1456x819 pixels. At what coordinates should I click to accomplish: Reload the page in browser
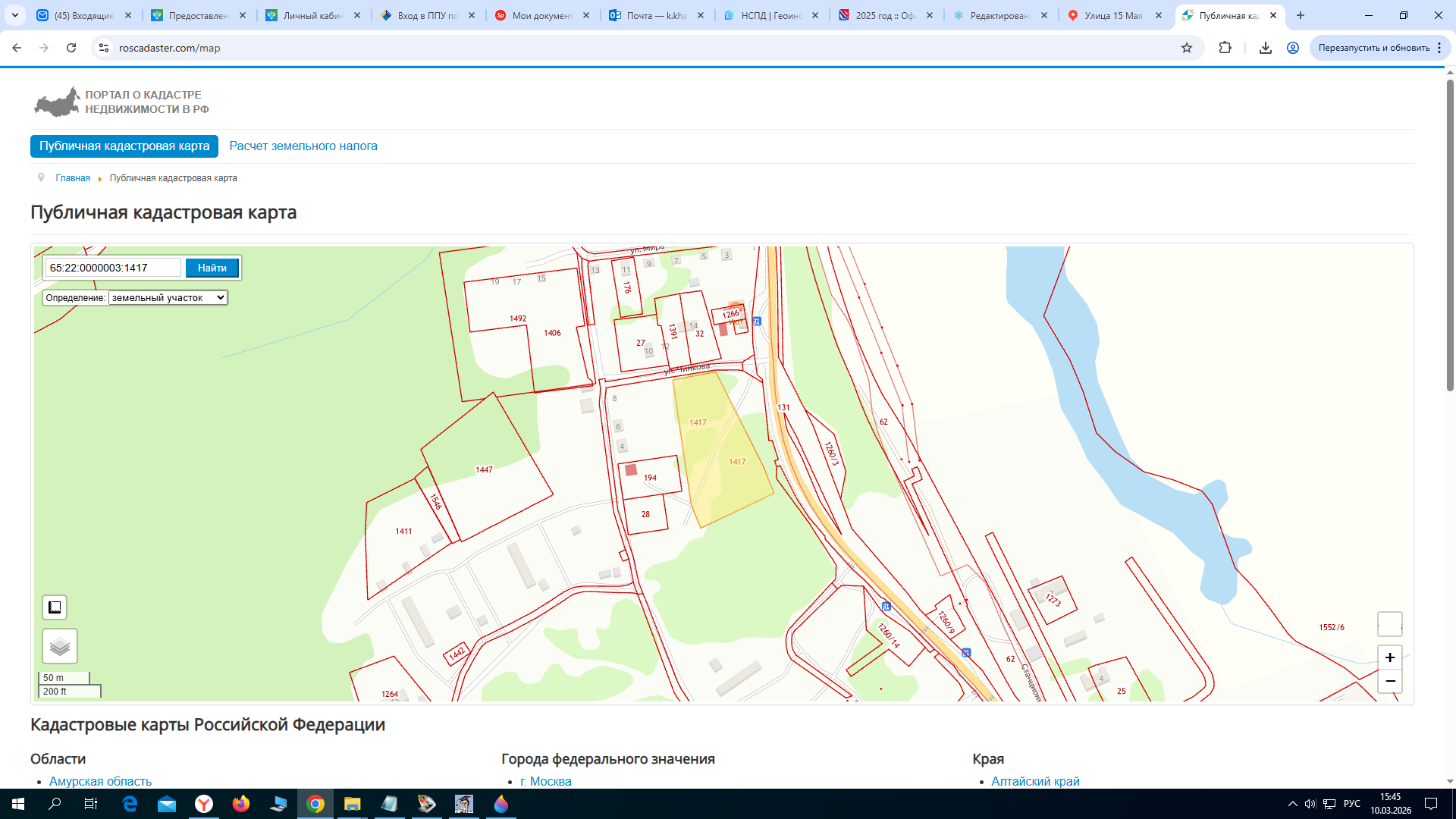click(71, 48)
